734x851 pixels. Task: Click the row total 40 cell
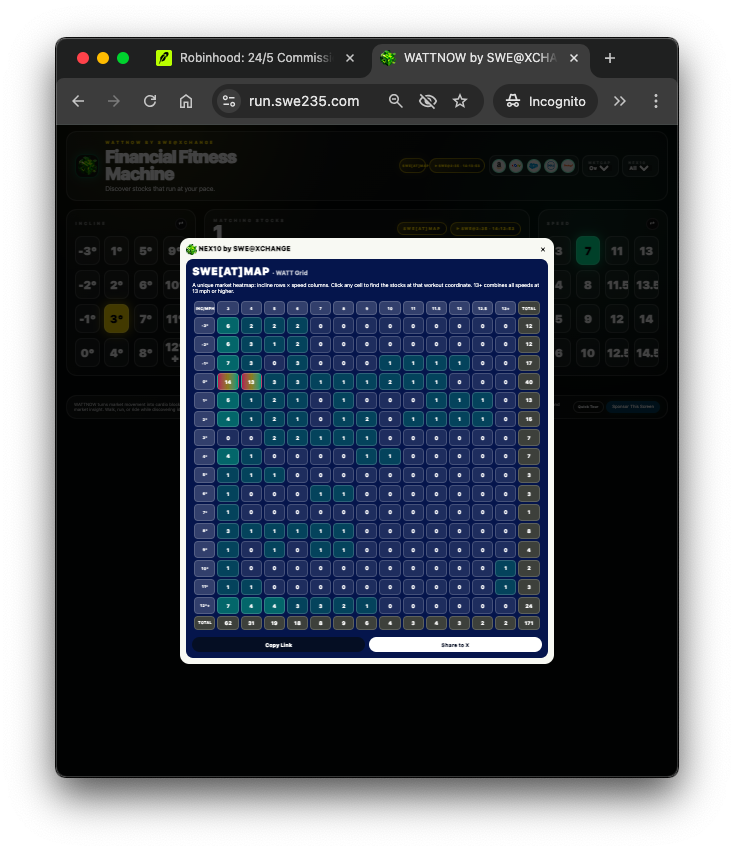[x=529, y=382]
